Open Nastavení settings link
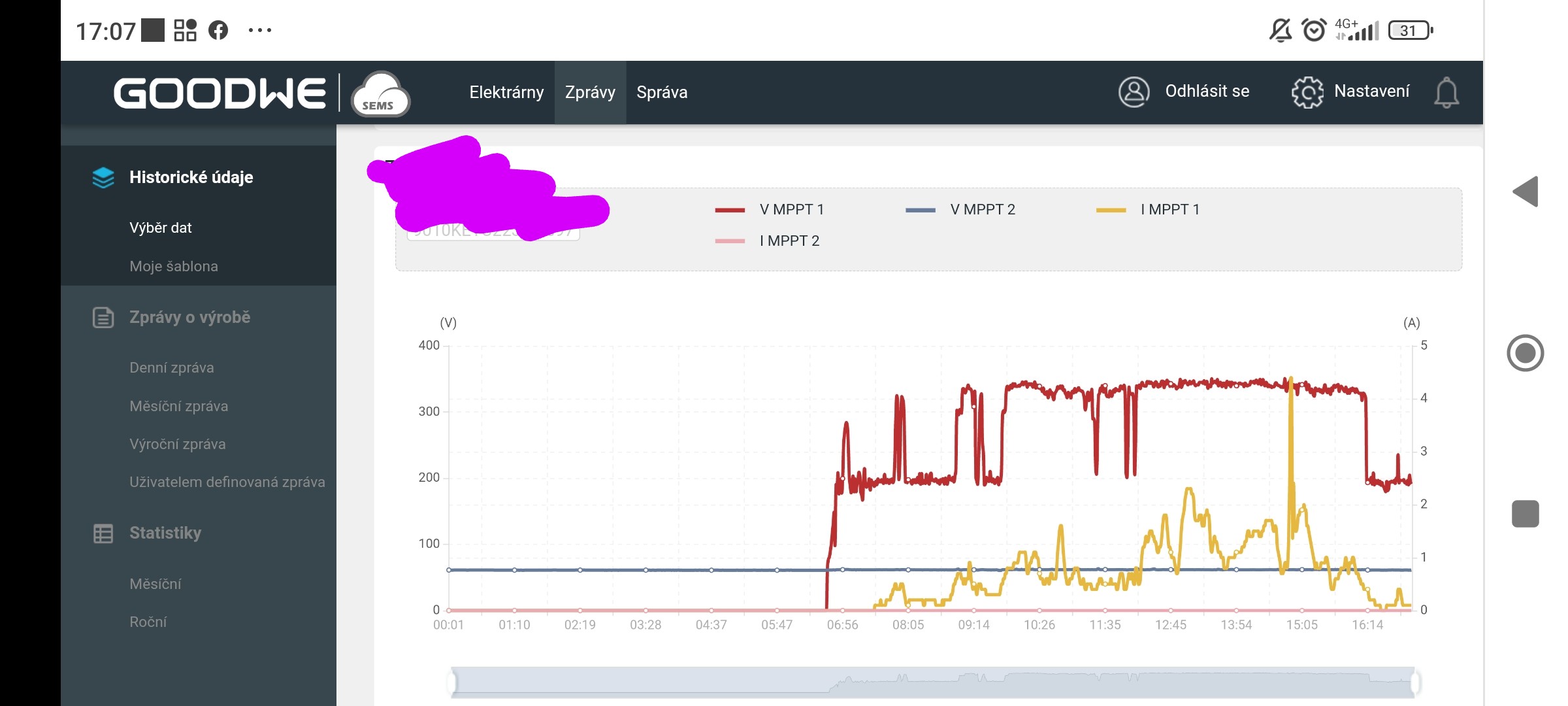Viewport: 1568px width, 706px height. pos(1372,91)
